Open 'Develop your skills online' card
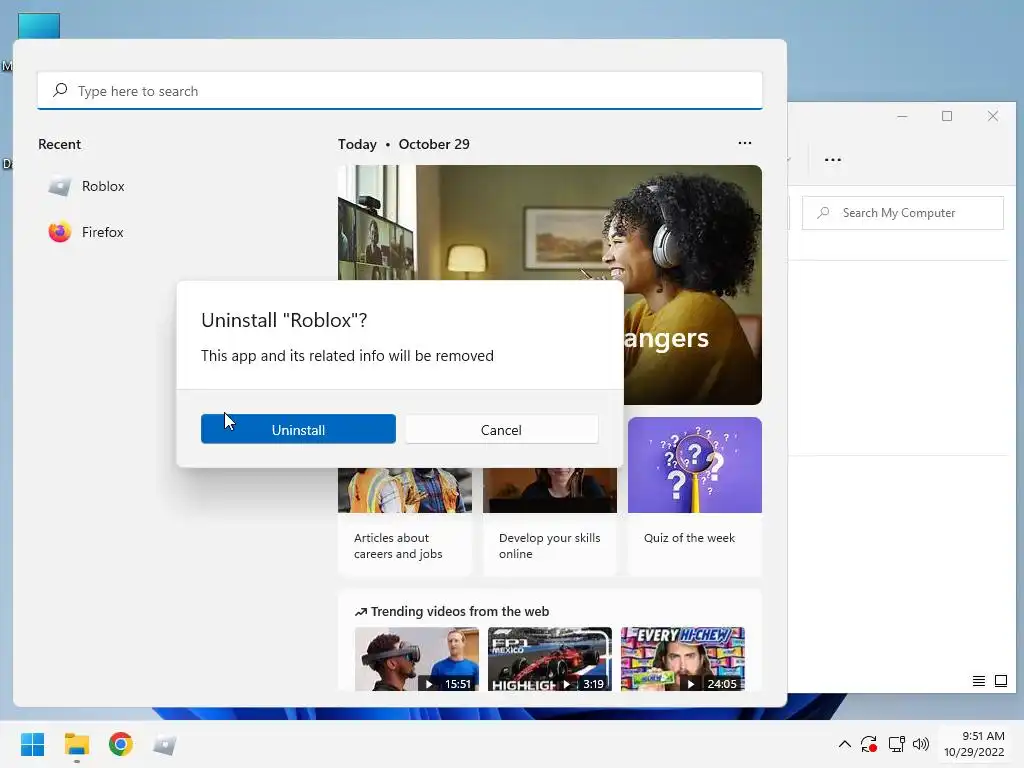 550,522
